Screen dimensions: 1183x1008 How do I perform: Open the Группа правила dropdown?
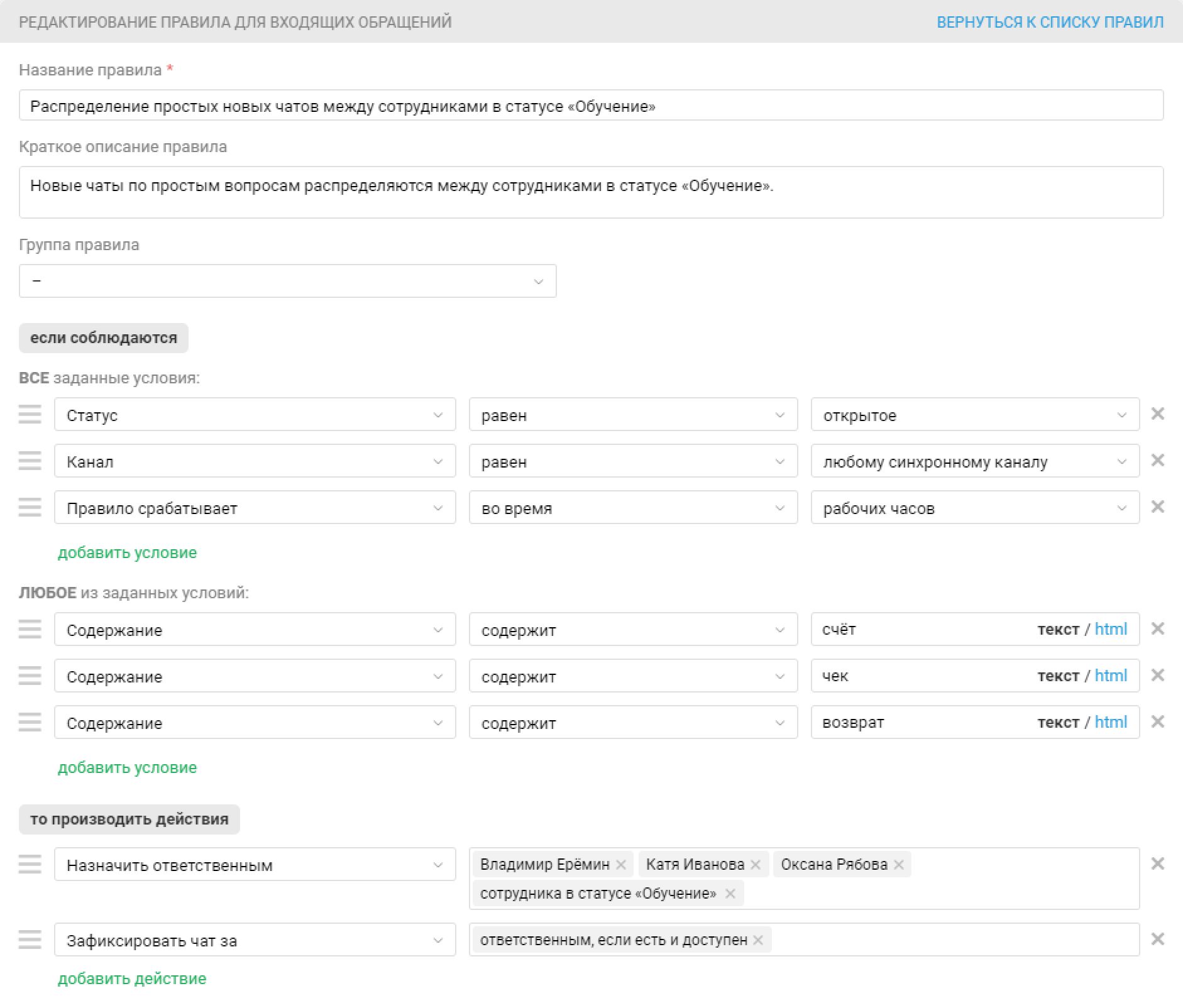pyautogui.click(x=287, y=281)
